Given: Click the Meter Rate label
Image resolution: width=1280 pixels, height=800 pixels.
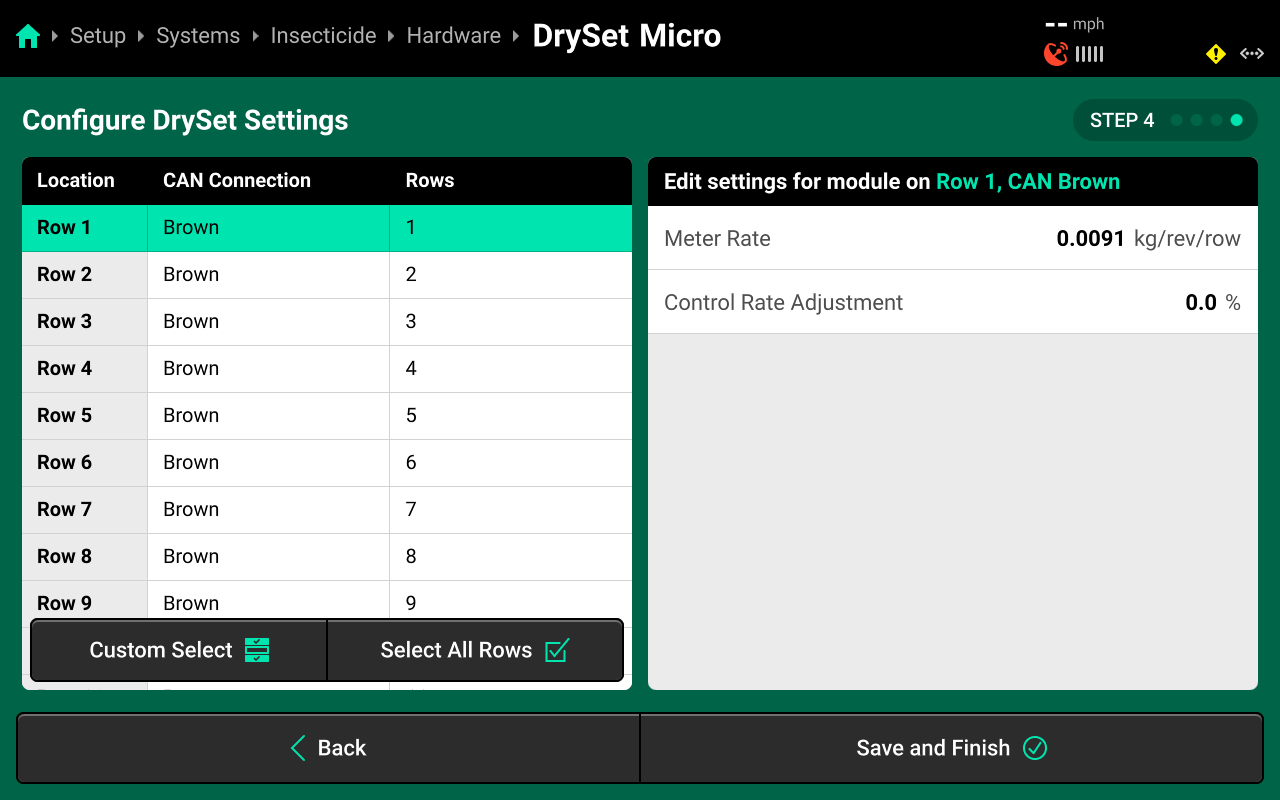Looking at the screenshot, I should coord(717,239).
